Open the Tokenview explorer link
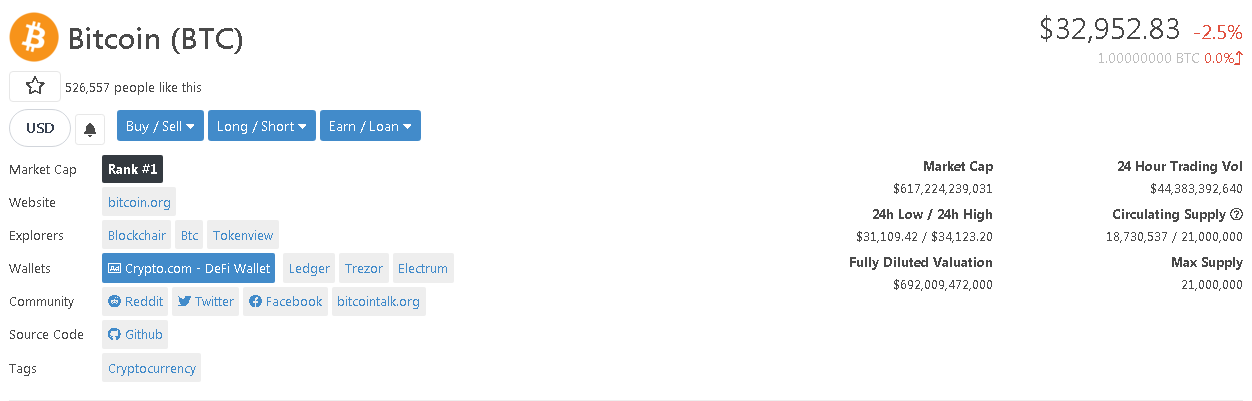This screenshot has width=1252, height=401. coord(243,235)
